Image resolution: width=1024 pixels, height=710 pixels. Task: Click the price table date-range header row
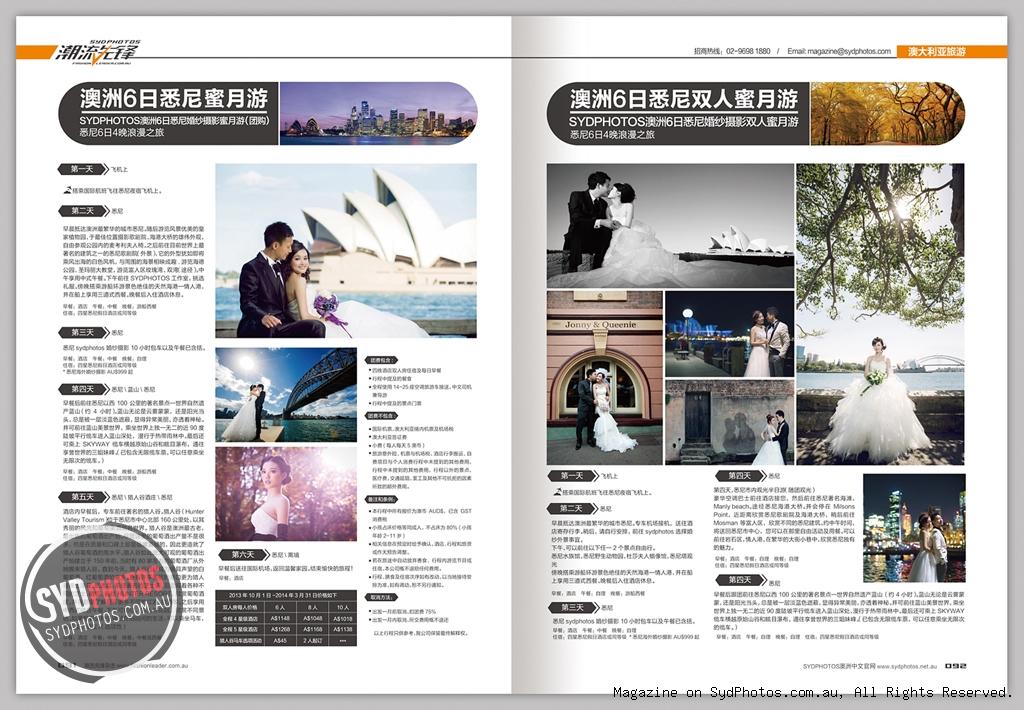(286, 596)
